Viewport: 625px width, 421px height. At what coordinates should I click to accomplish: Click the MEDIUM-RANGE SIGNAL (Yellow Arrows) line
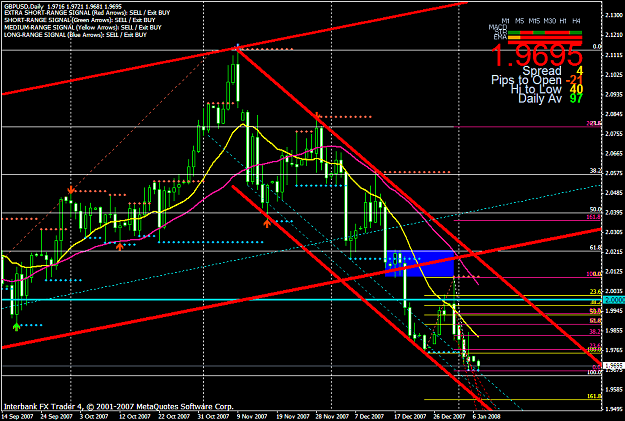[x=83, y=28]
